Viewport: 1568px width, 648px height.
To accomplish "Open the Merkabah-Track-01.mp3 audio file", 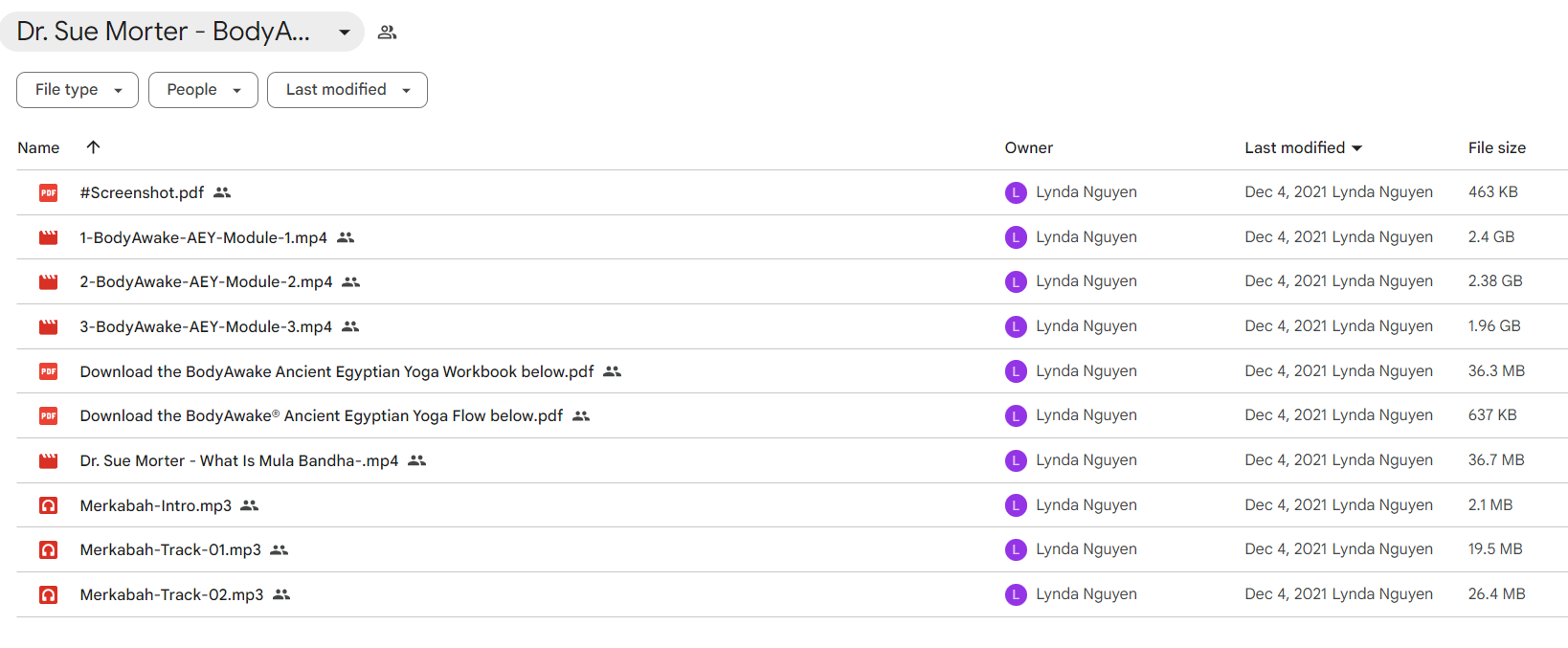I will (170, 549).
